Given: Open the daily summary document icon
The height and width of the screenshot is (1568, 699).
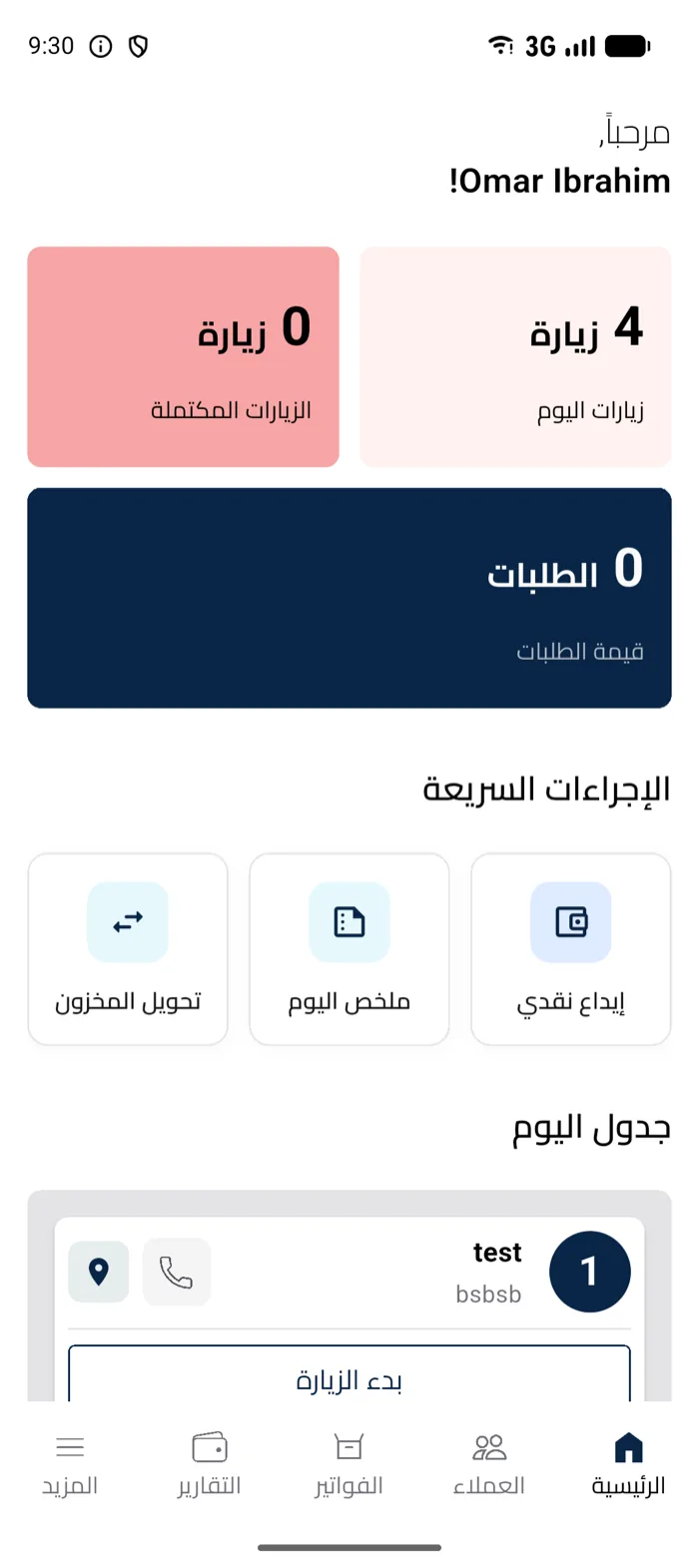Looking at the screenshot, I should pos(349,921).
